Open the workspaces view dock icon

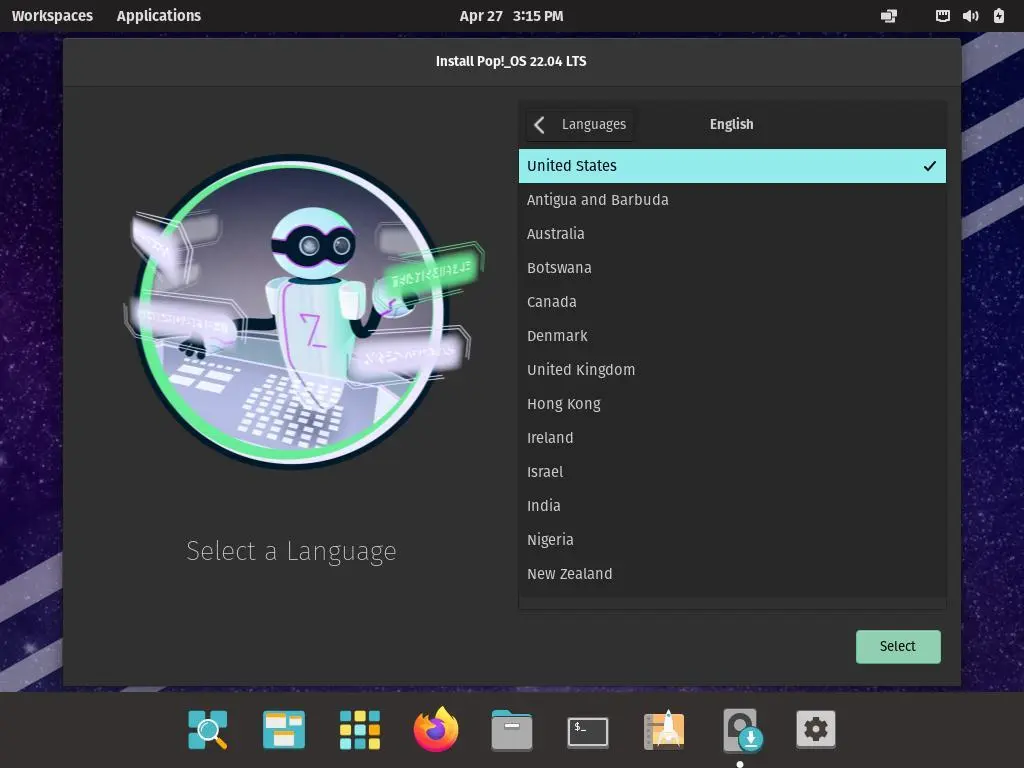pos(284,730)
